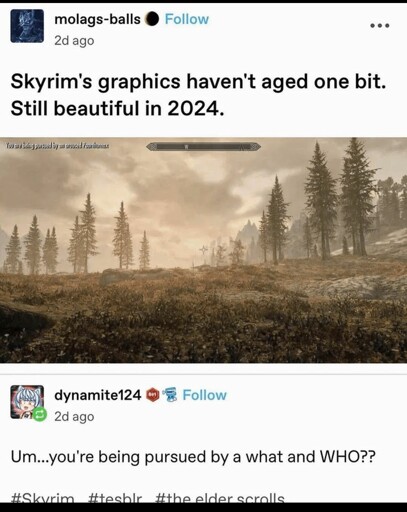Click the molags-balls profile avatar

27,26
